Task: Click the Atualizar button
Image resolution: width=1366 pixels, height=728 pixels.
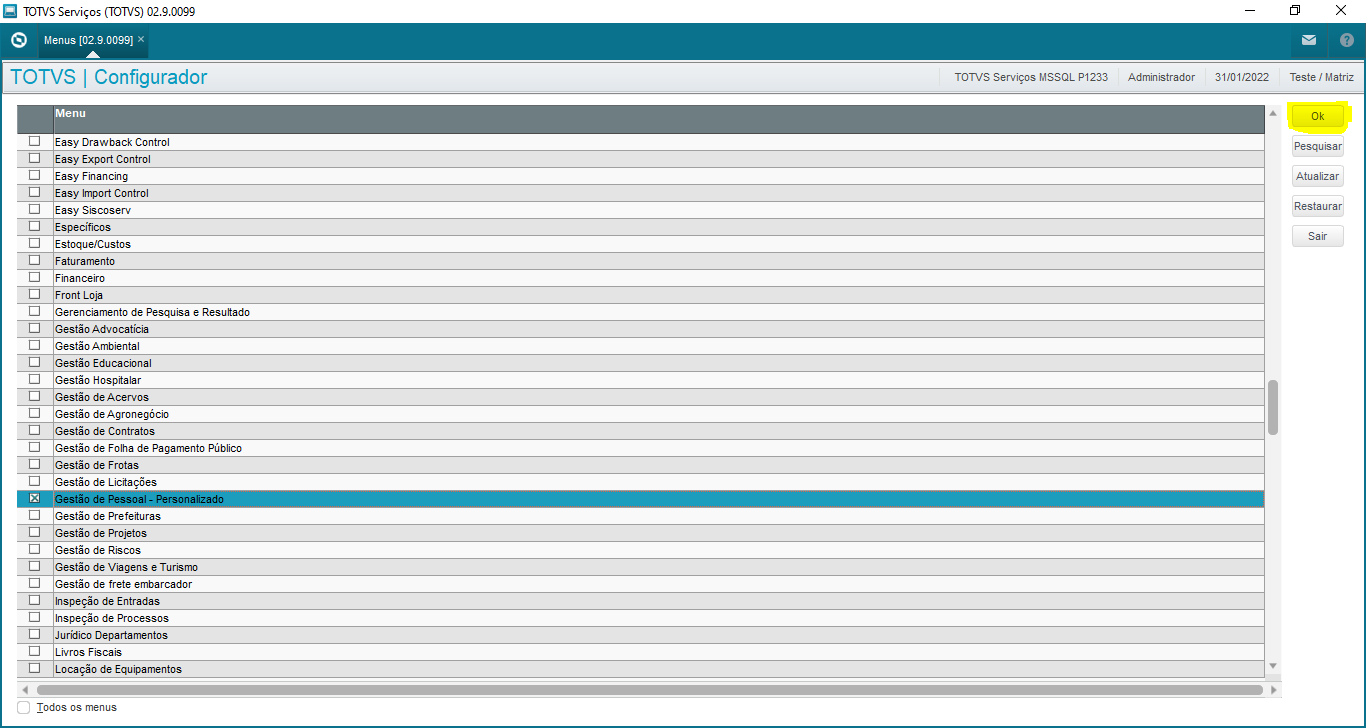Action: point(1317,177)
